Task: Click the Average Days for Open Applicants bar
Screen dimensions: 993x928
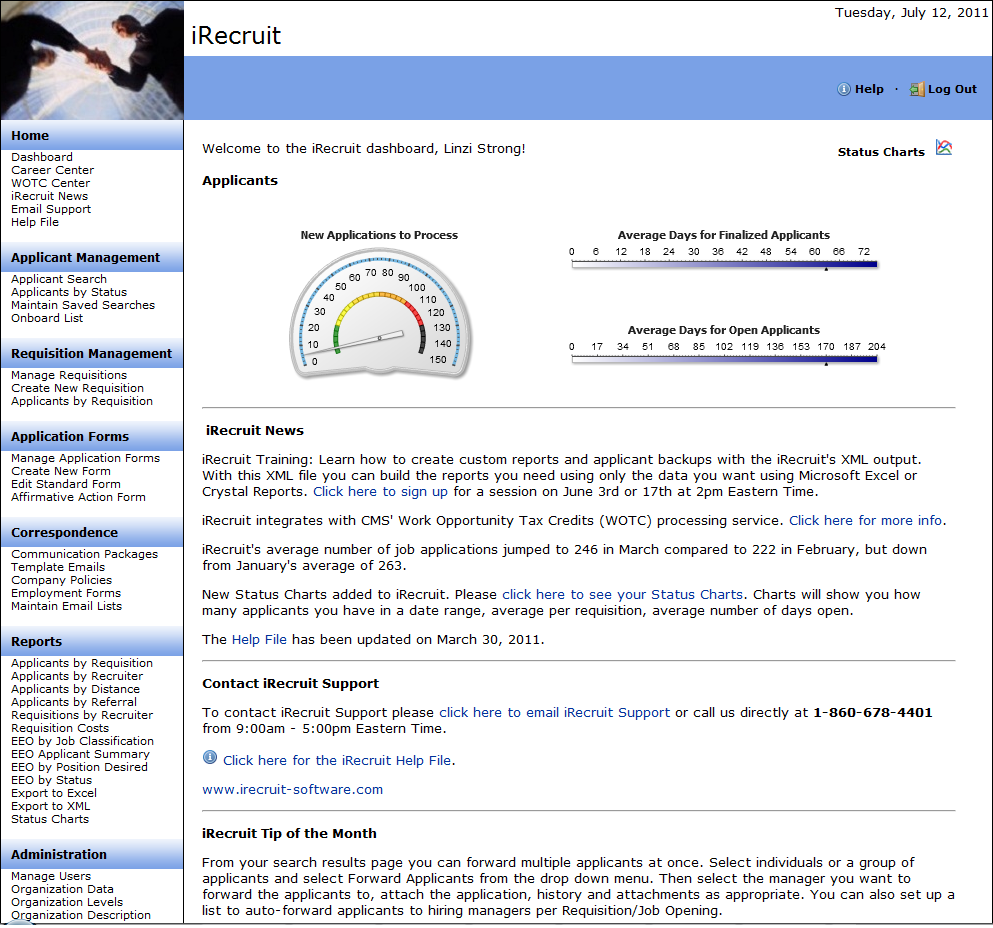Action: [x=724, y=359]
